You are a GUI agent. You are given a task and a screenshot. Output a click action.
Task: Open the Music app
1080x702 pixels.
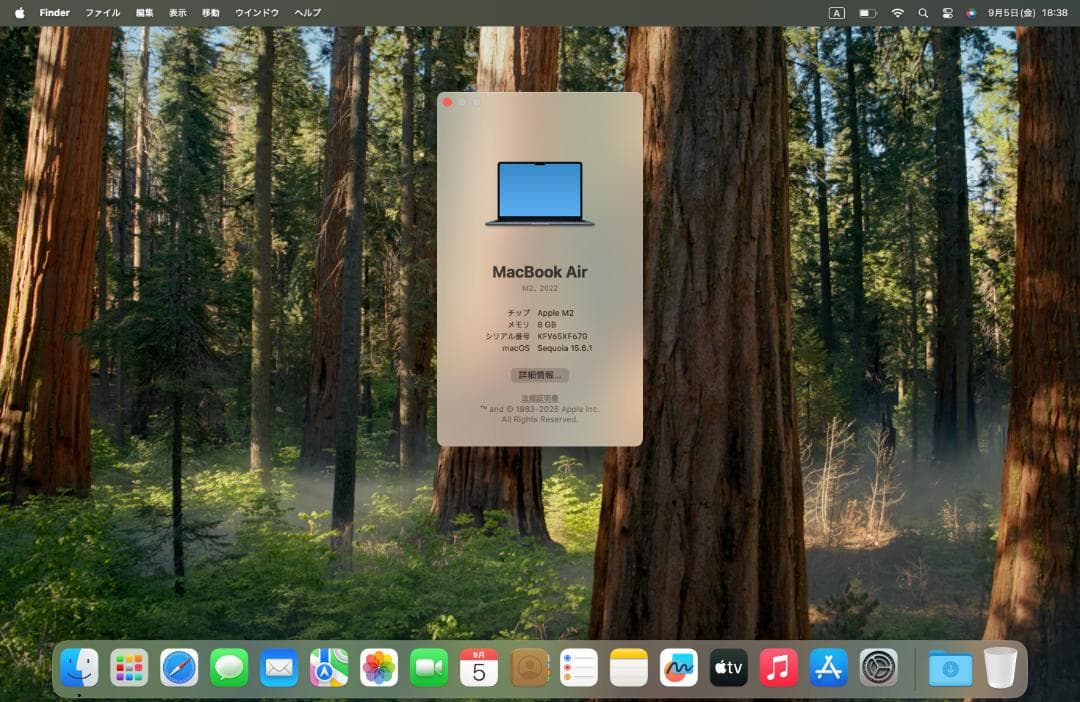[x=779, y=666]
